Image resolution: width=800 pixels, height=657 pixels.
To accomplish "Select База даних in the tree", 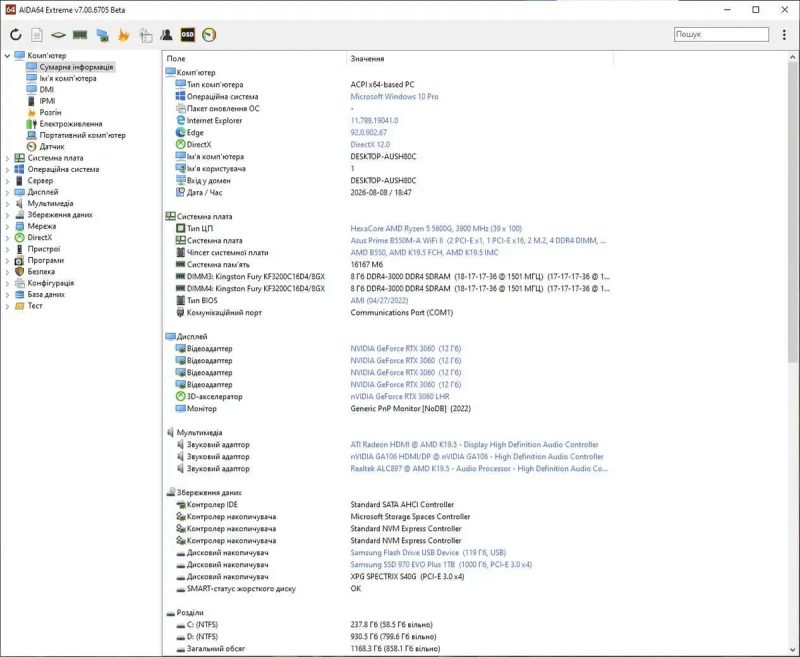I will point(46,294).
